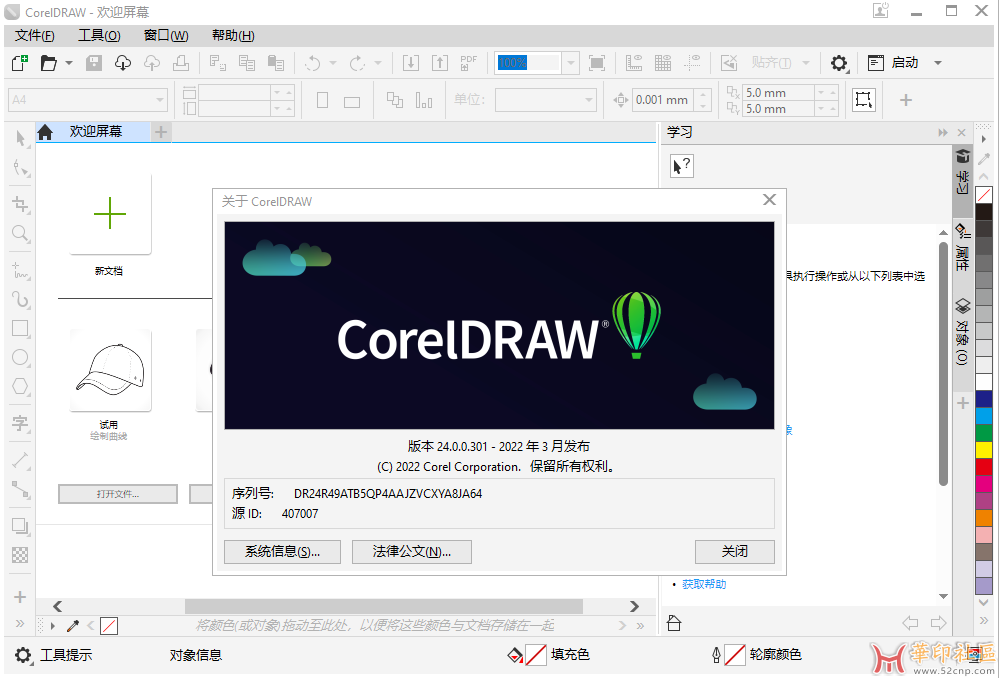The image size is (999, 678).
Task: Click the Open folder toolbar icon
Action: (48, 62)
